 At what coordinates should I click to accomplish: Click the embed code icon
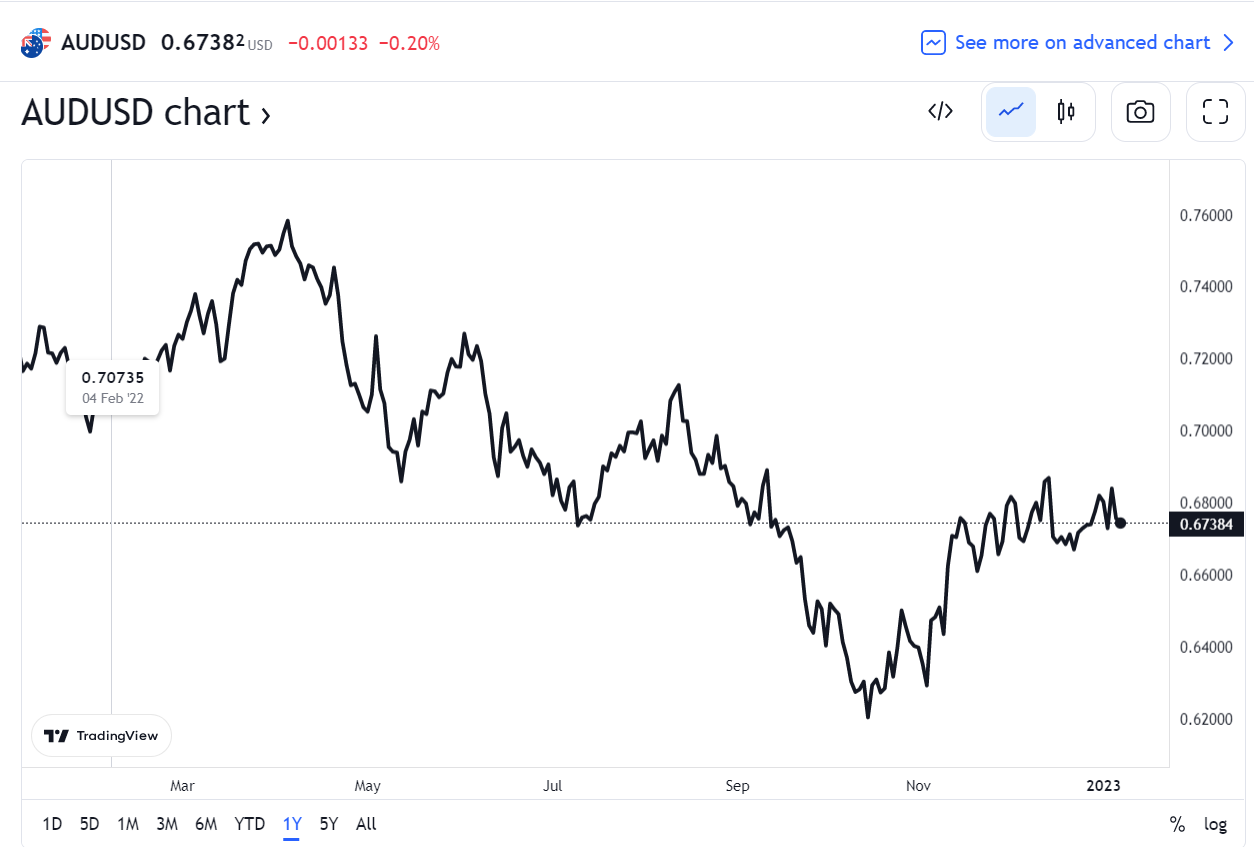pyautogui.click(x=940, y=111)
